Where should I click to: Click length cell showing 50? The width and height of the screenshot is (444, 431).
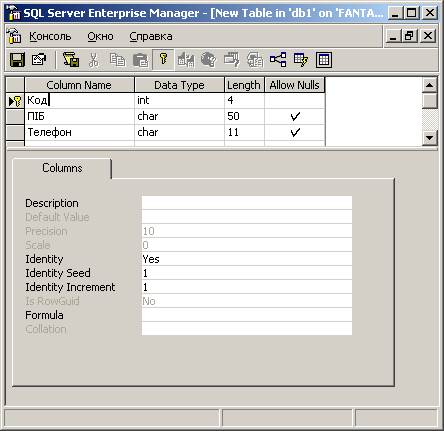tap(244, 116)
